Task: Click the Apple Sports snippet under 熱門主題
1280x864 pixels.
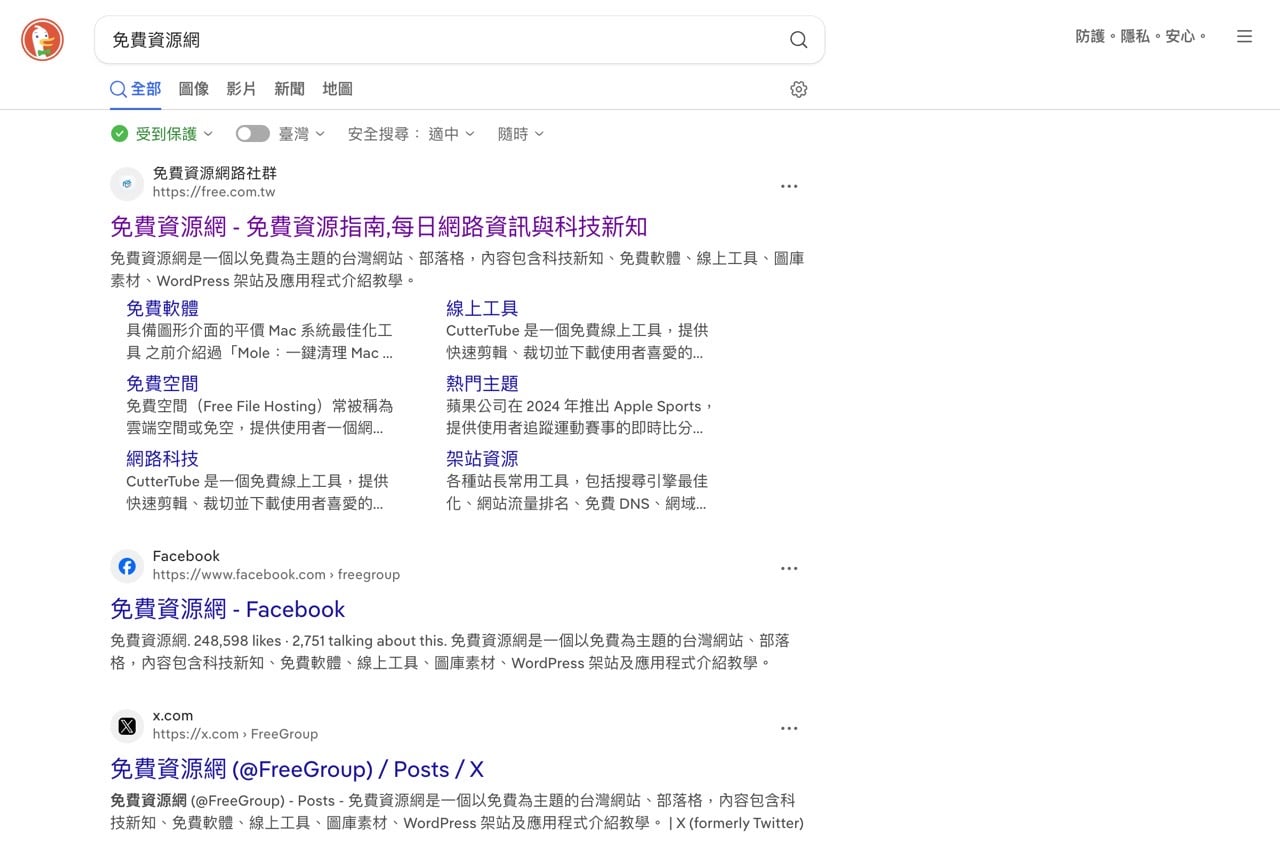Action: tap(580, 417)
